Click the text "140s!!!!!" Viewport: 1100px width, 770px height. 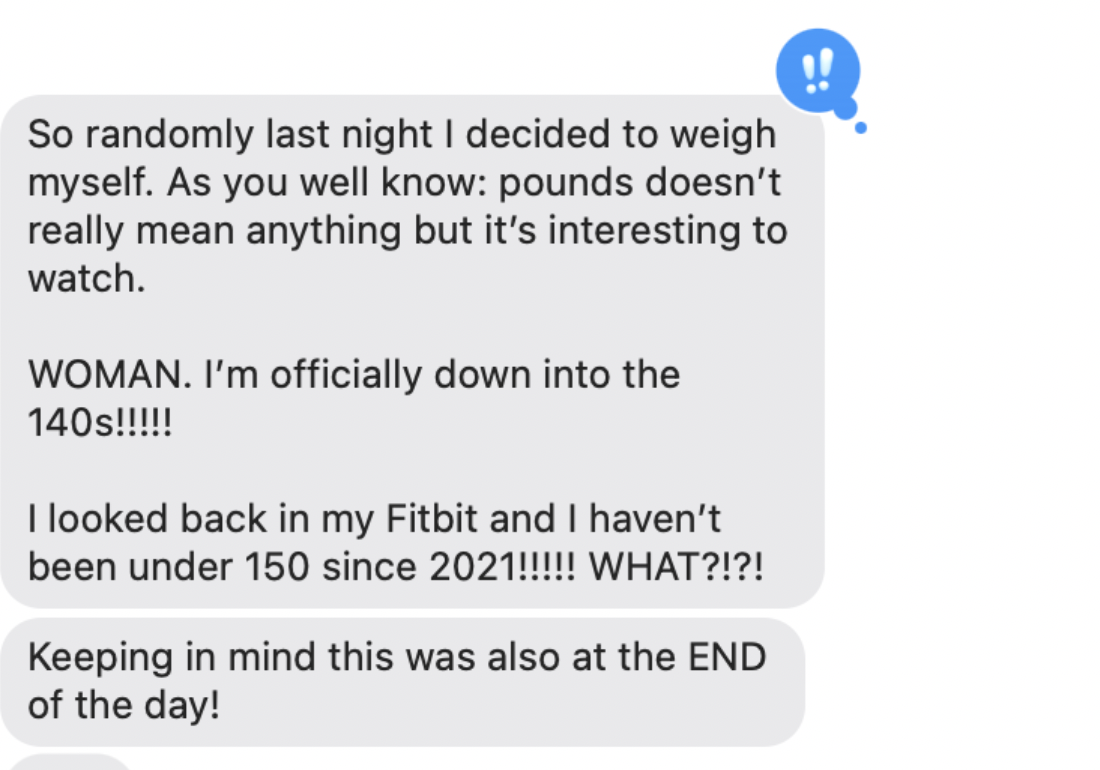point(100,422)
